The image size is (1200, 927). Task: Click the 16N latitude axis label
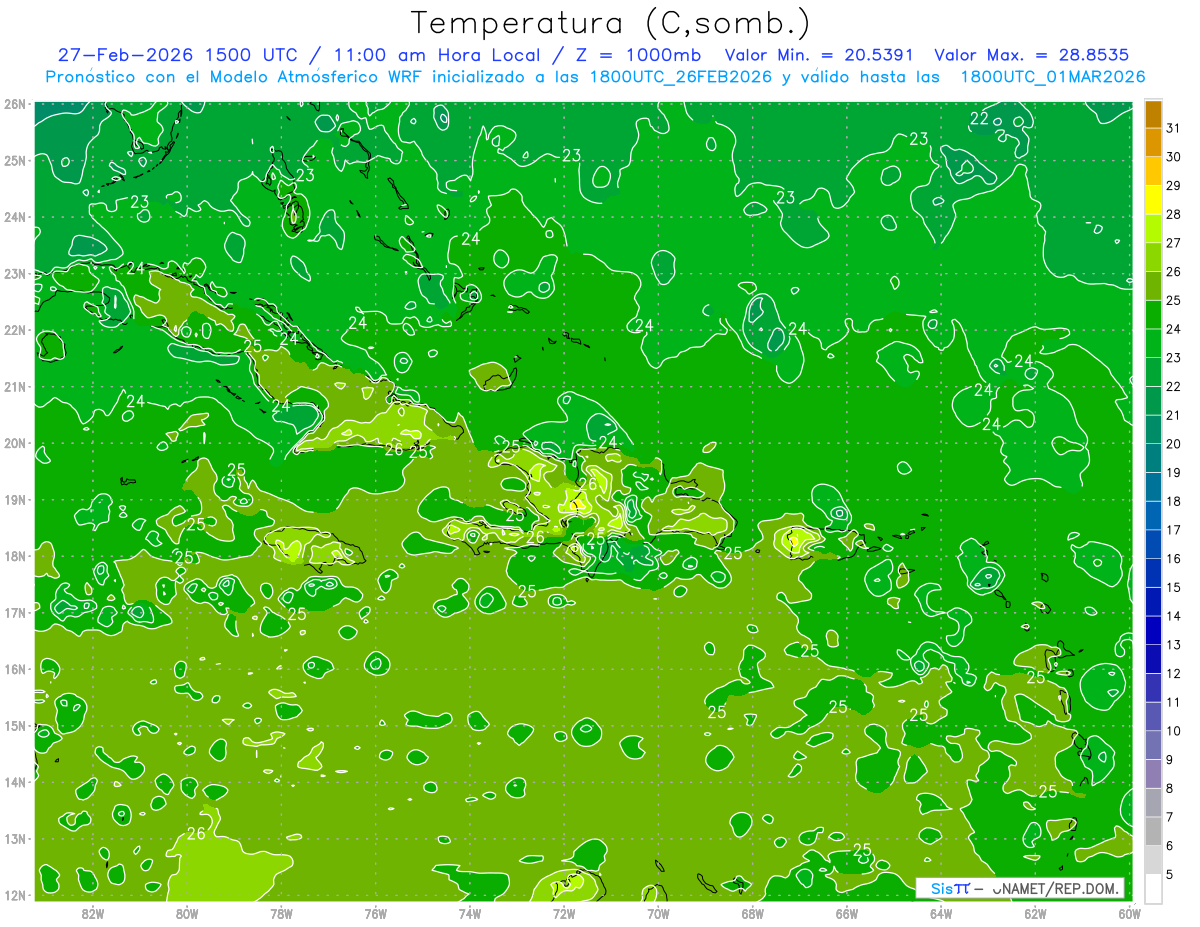click(15, 669)
